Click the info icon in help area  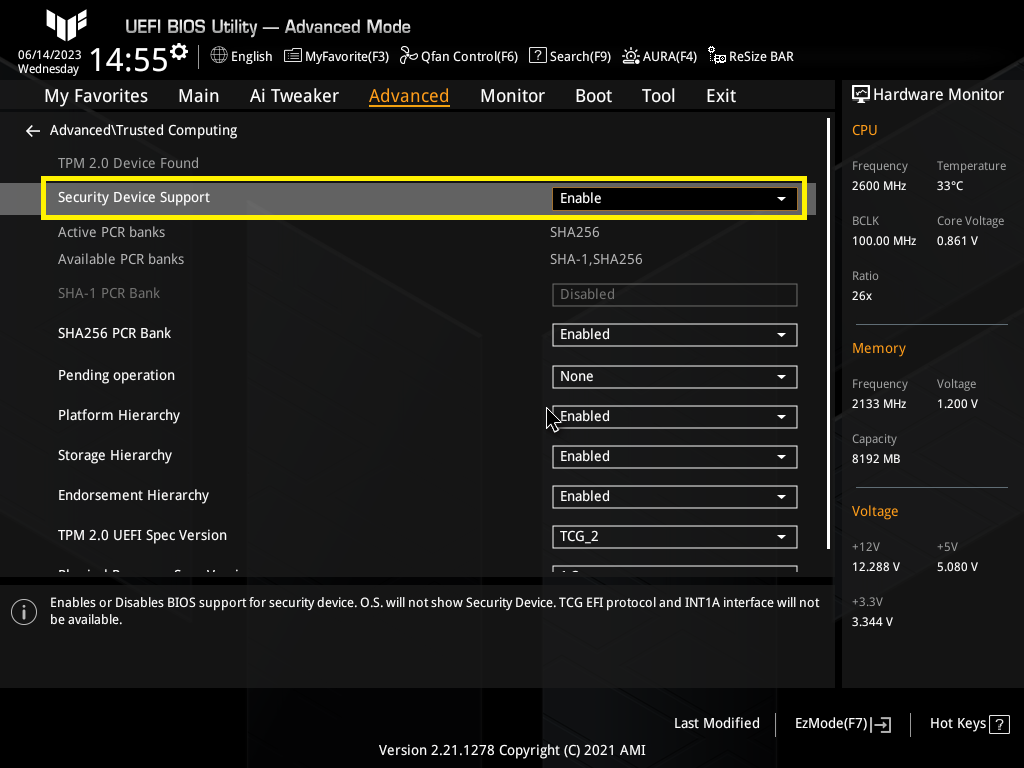24,612
